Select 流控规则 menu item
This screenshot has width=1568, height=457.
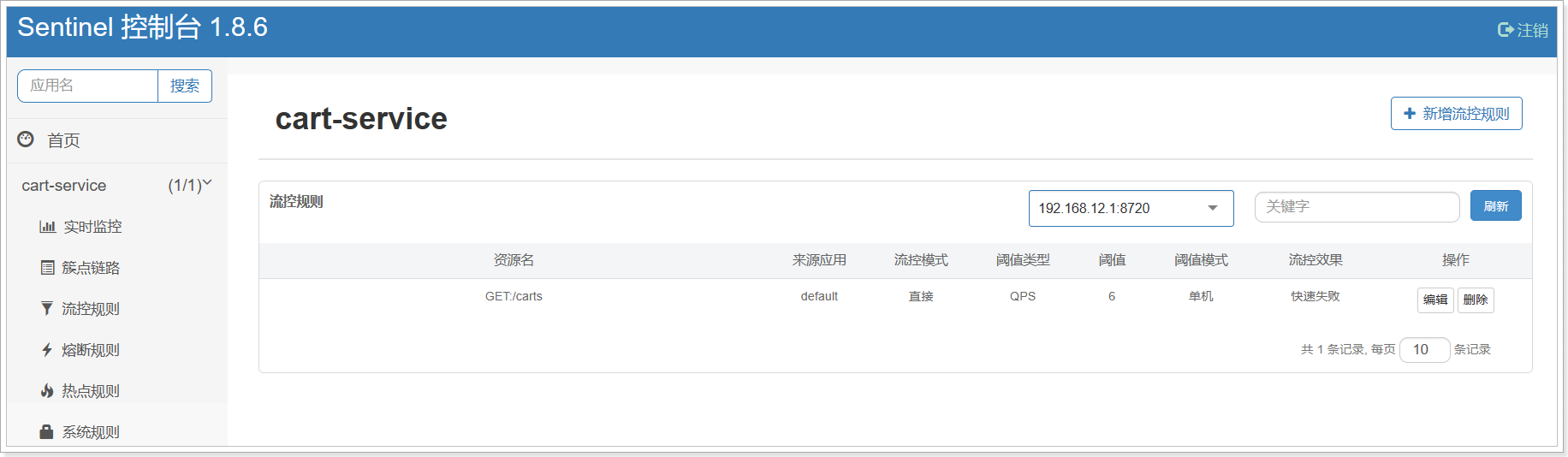[x=91, y=309]
